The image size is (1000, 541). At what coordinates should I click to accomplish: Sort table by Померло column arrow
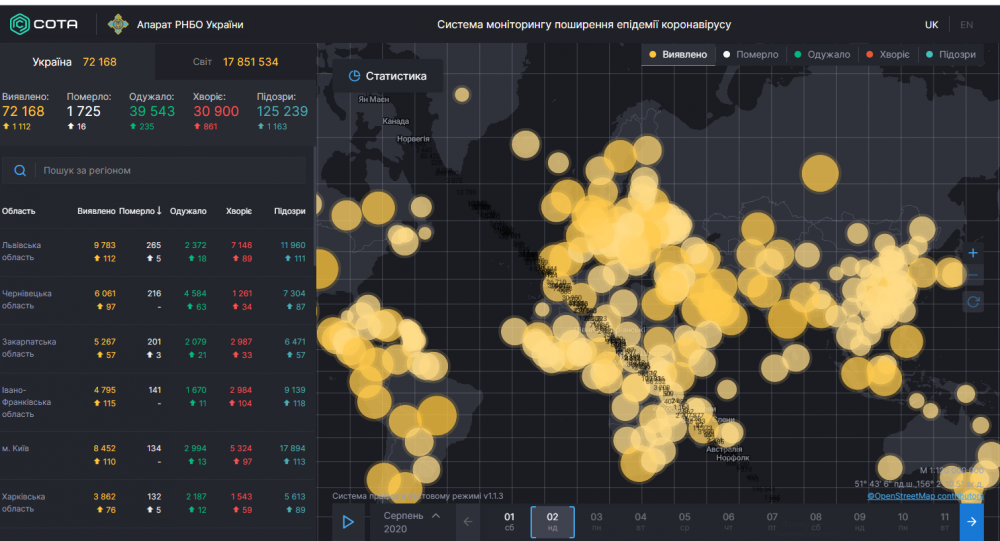(x=158, y=211)
